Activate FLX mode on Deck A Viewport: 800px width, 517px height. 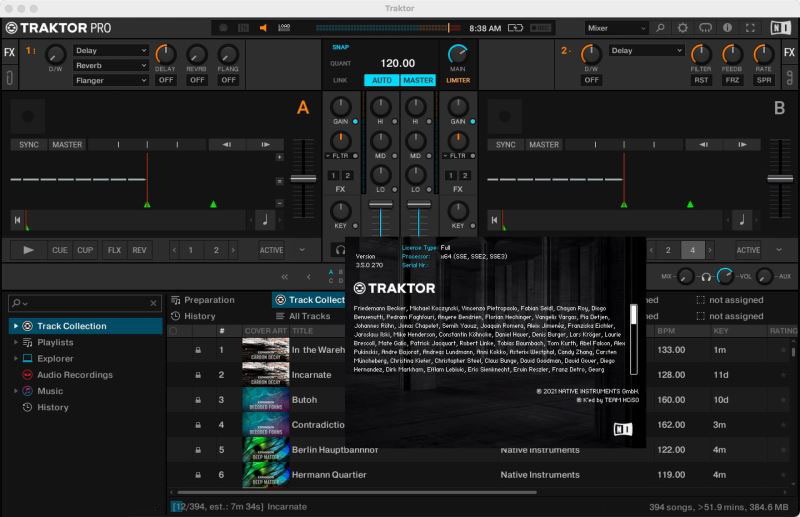(114, 250)
